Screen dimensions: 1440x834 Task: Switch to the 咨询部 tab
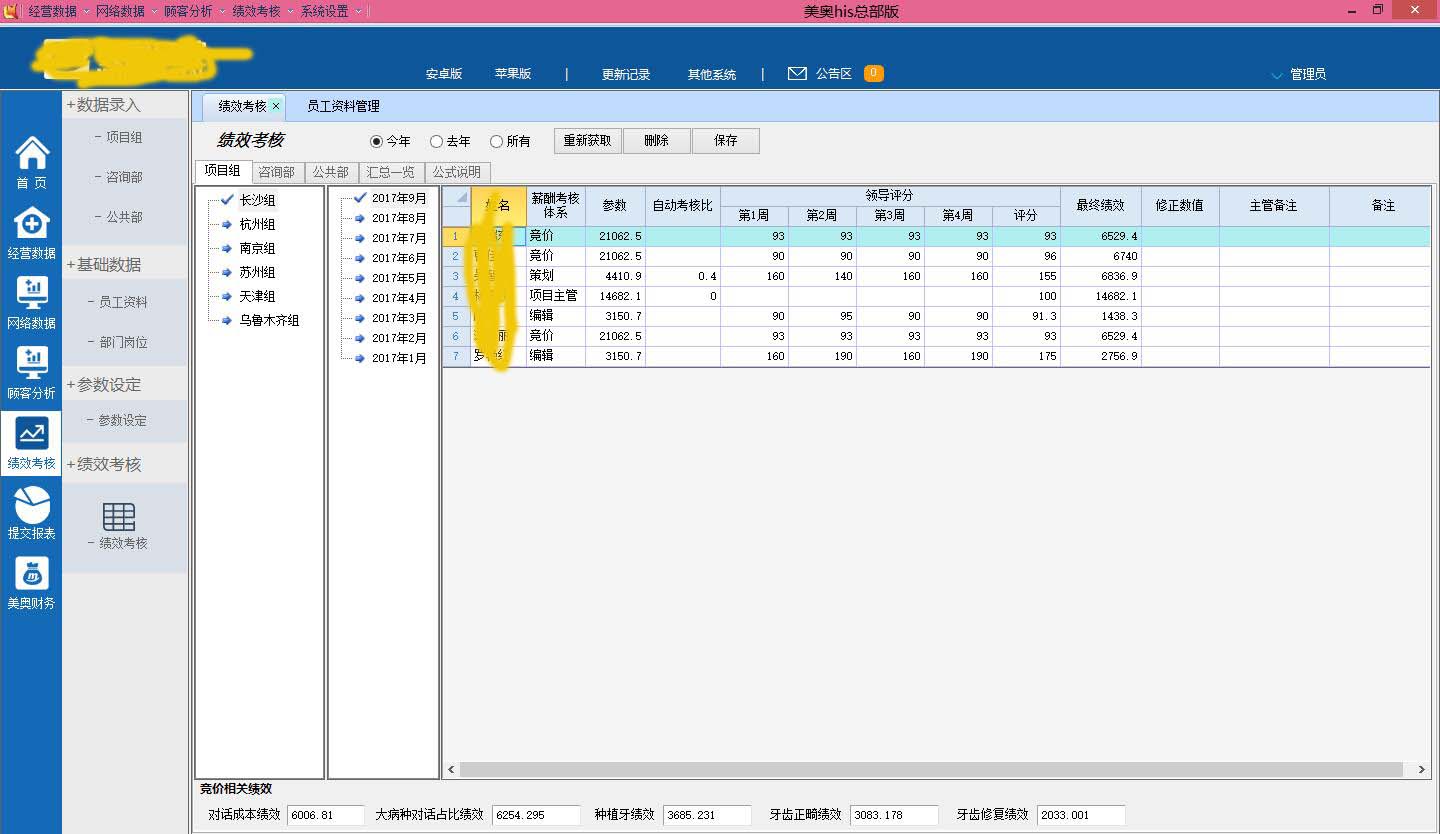tap(276, 172)
